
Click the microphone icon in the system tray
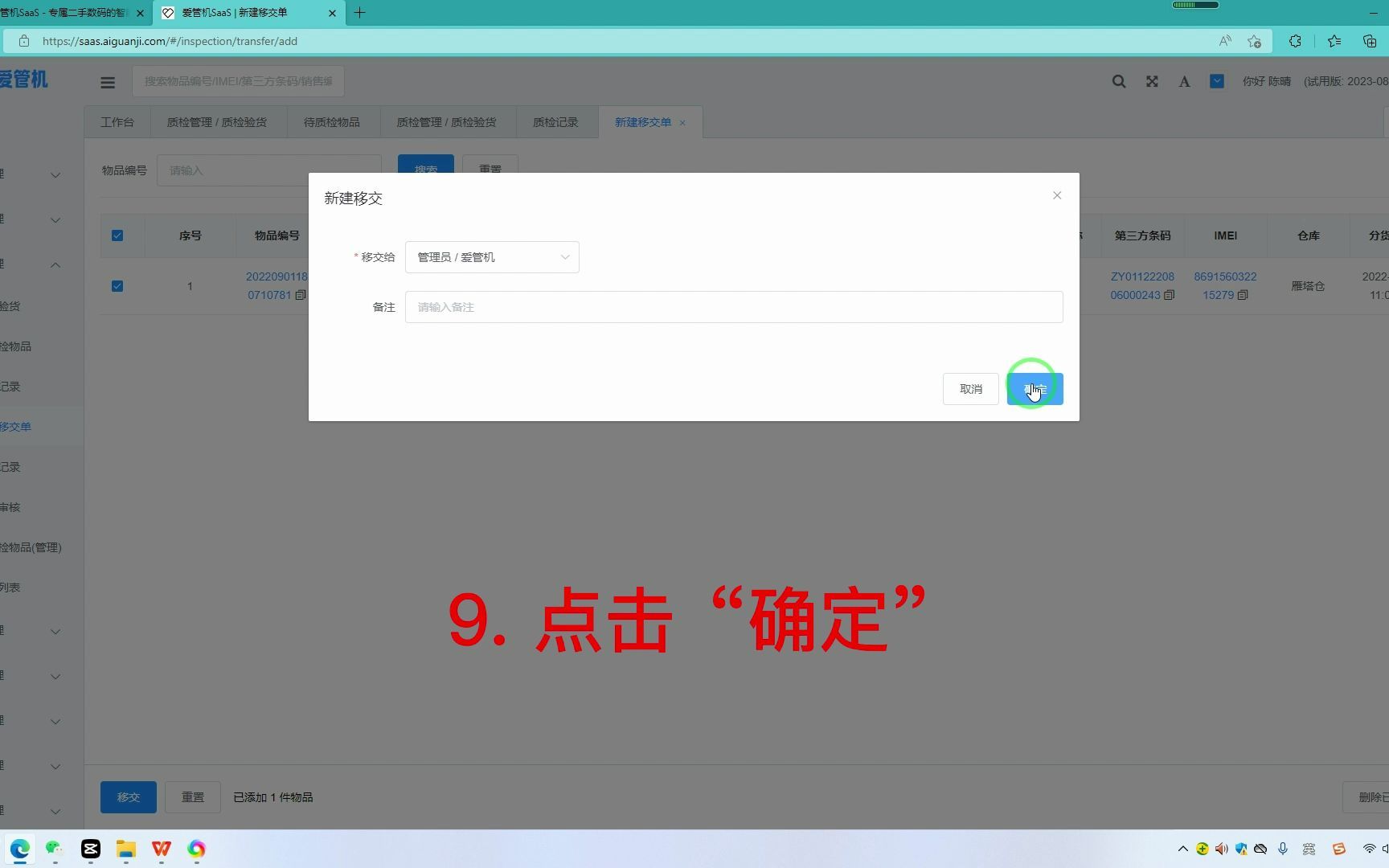pos(1283,849)
